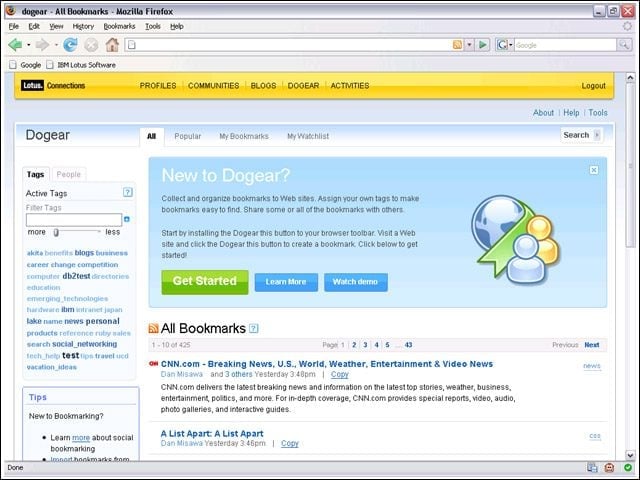The image size is (640, 480).
Task: Click the Forward arrow button
Action: click(x=42, y=44)
